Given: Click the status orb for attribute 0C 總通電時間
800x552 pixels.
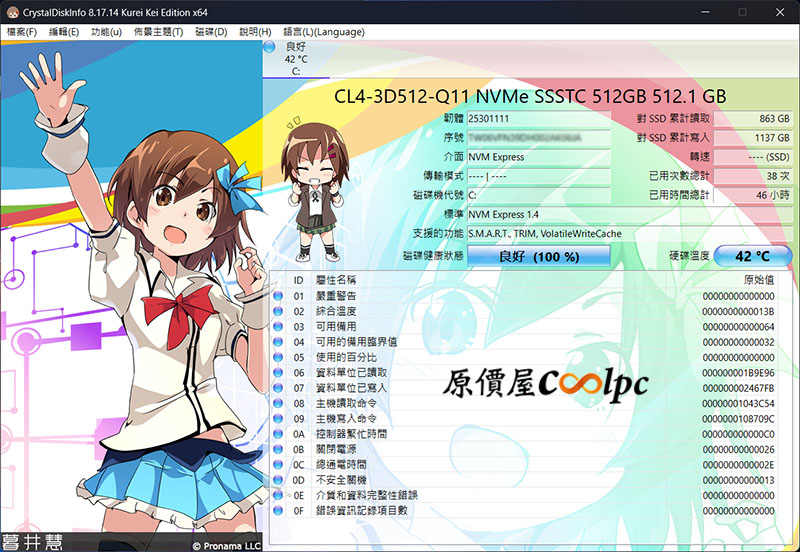Looking at the screenshot, I should (x=278, y=464).
